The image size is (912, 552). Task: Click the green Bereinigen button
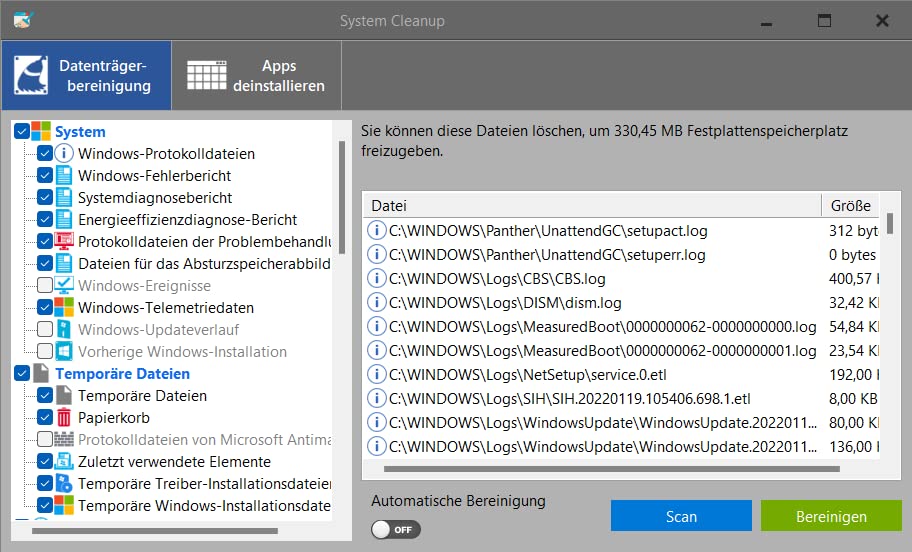pyautogui.click(x=831, y=516)
